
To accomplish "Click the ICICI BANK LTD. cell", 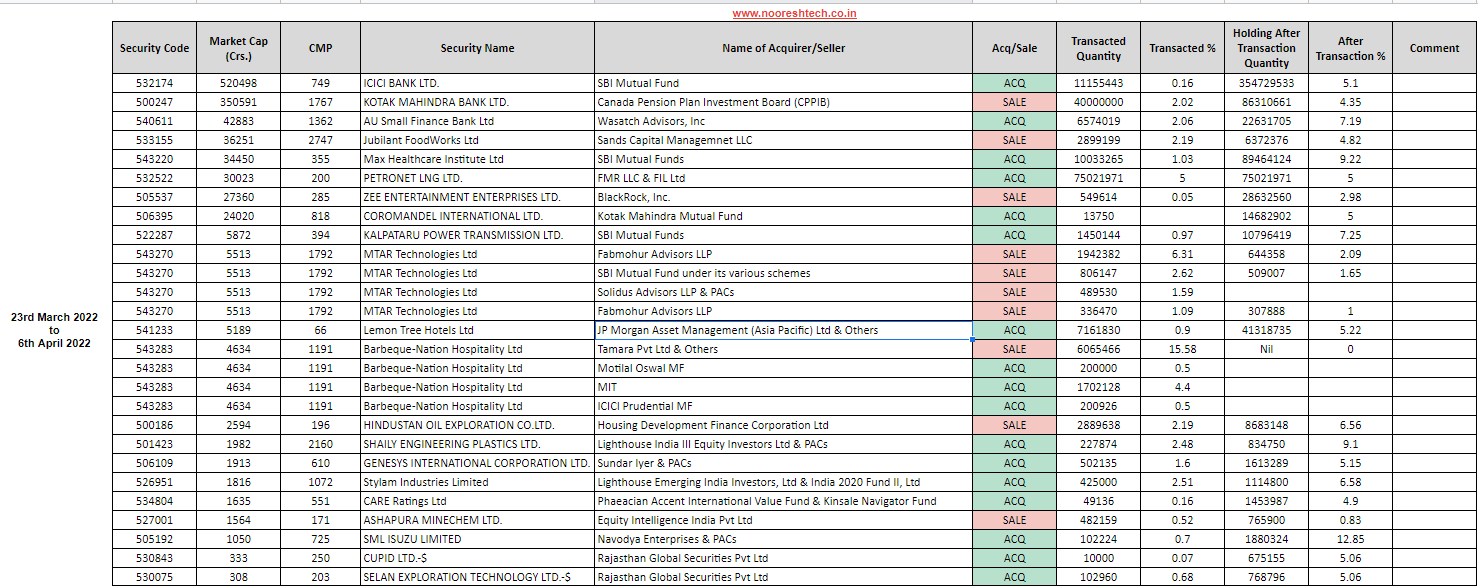I will point(477,83).
